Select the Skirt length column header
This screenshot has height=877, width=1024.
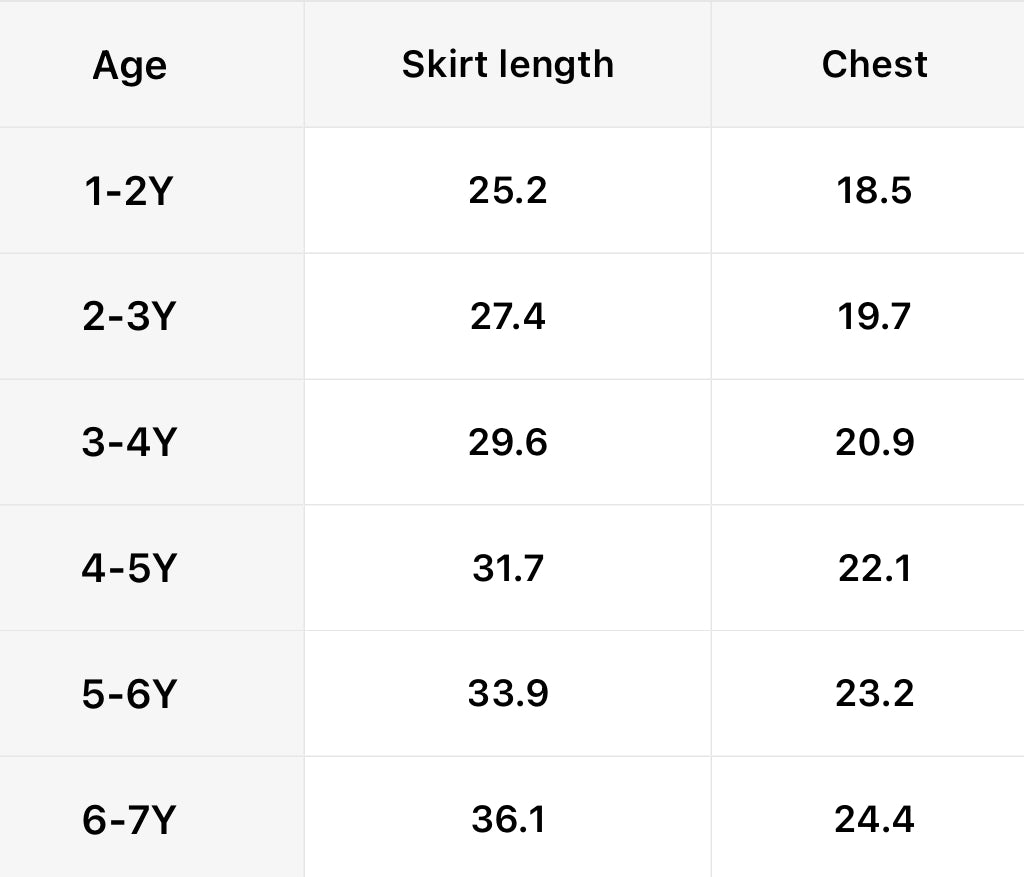pos(507,65)
